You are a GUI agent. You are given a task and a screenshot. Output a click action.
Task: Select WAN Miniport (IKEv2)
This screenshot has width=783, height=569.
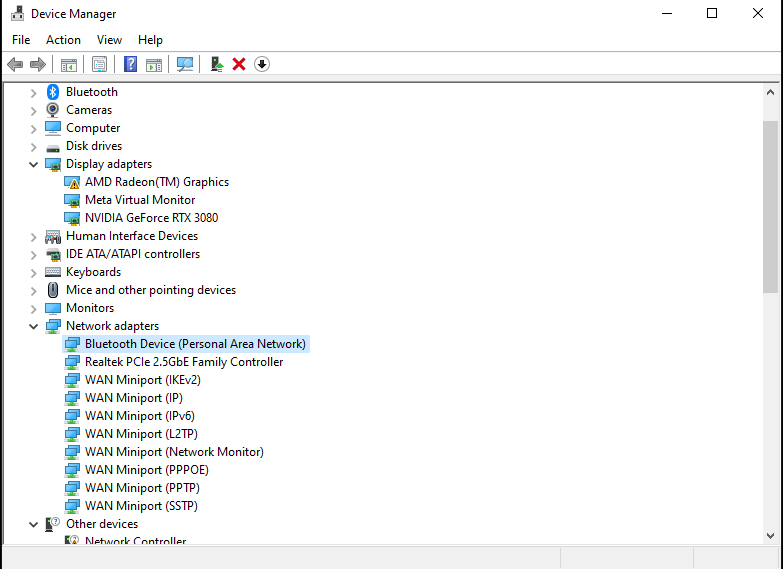pos(143,380)
